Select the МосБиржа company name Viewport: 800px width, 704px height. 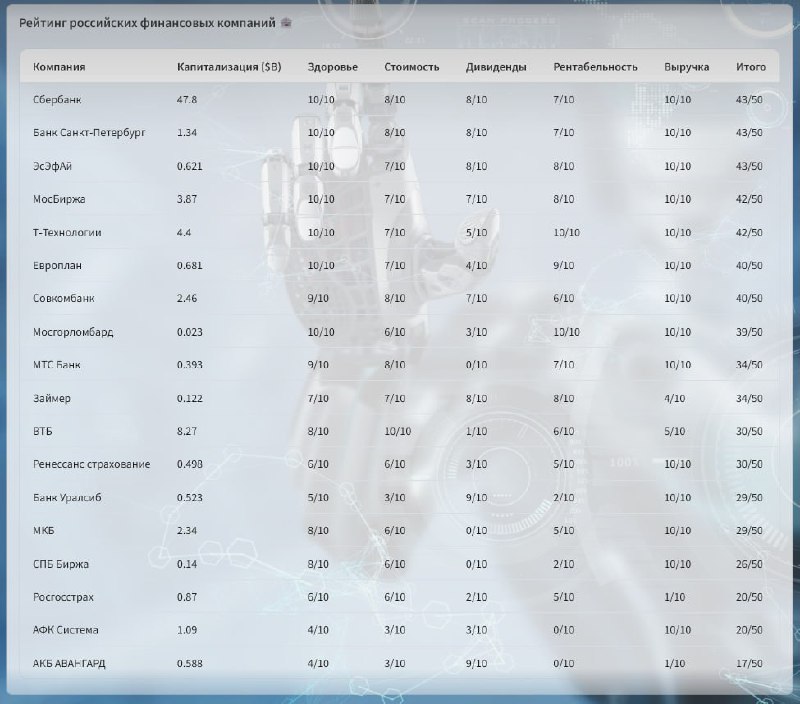point(59,199)
